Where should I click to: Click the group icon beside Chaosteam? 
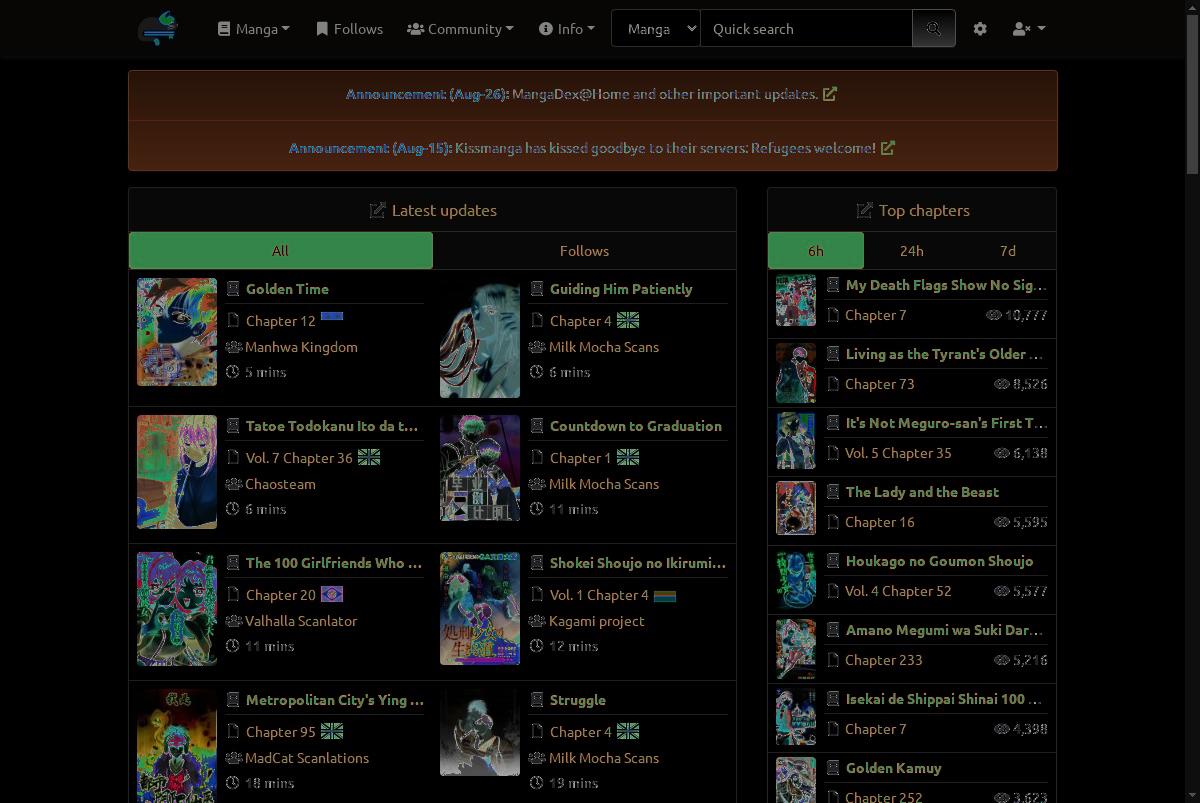click(x=234, y=484)
